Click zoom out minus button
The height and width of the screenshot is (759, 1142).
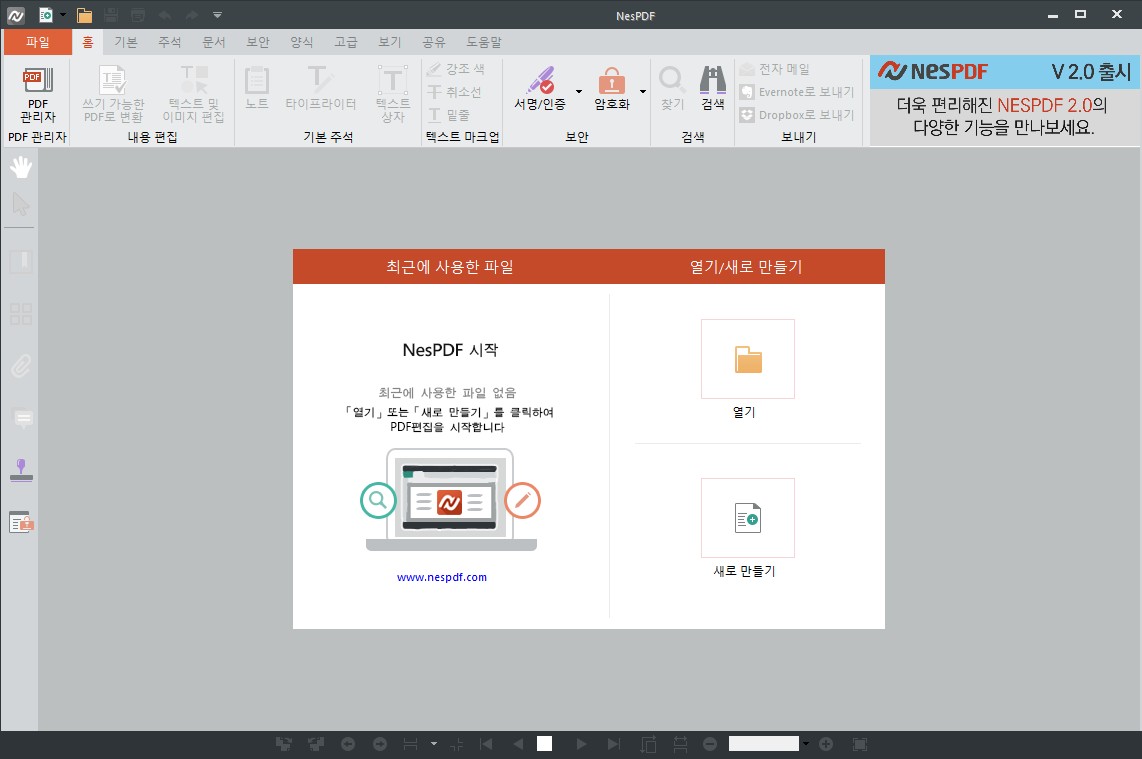pos(710,744)
